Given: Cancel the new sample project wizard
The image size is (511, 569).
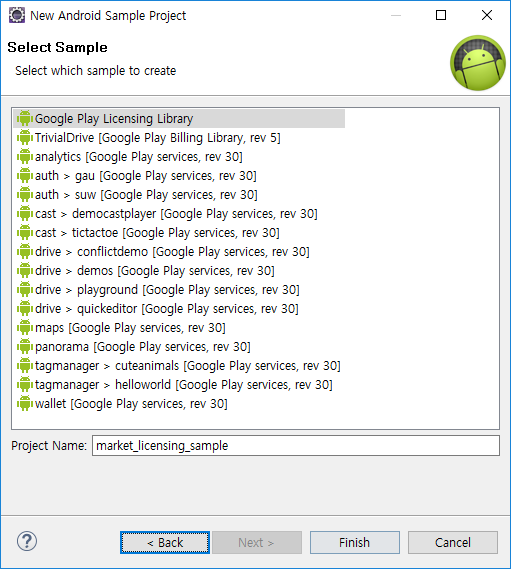Looking at the screenshot, I should click(453, 543).
